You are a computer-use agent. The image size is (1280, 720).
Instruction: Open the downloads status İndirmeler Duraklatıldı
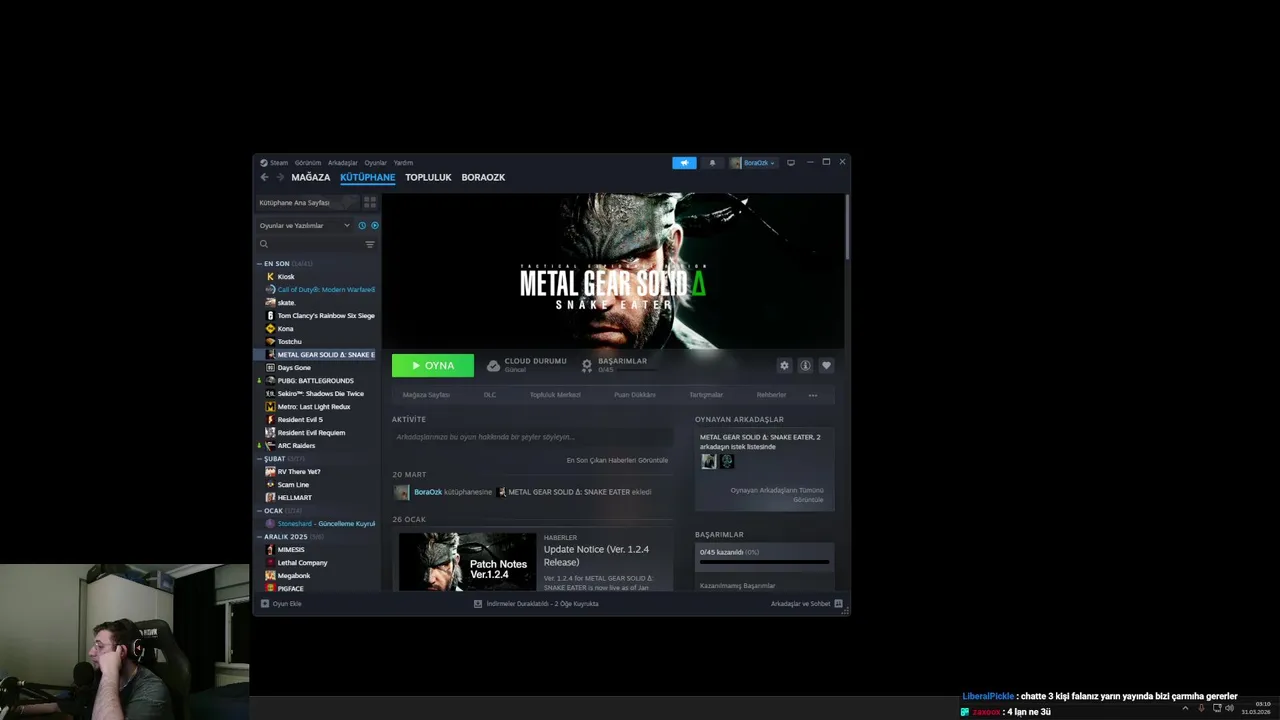(x=536, y=604)
